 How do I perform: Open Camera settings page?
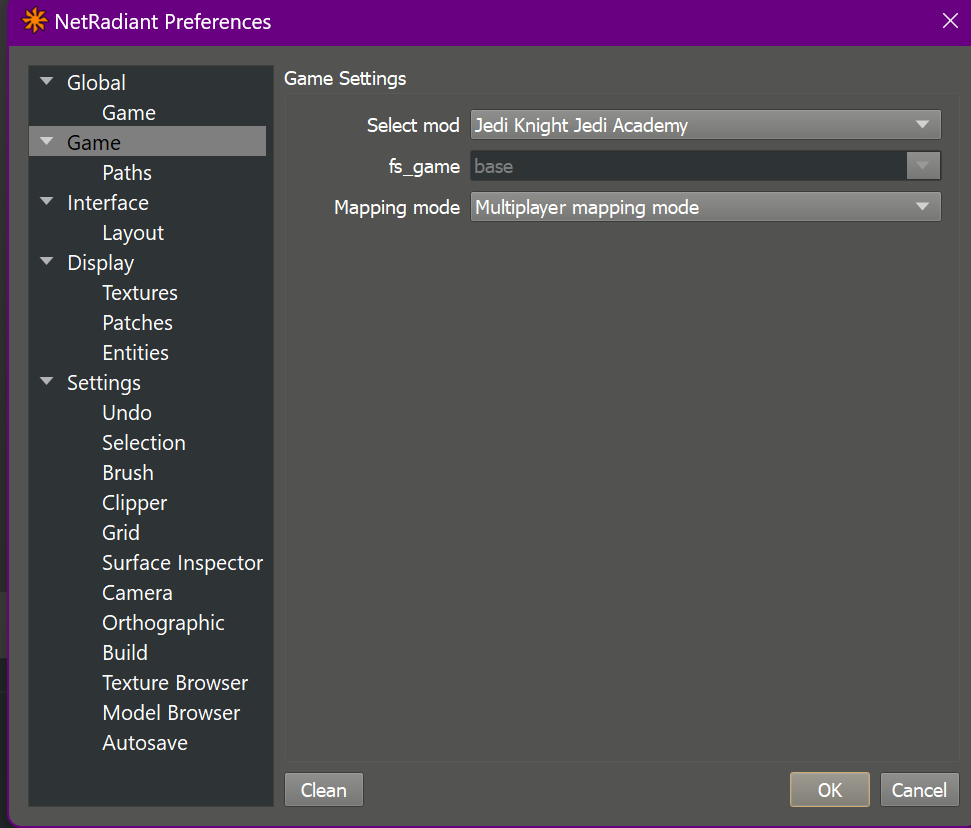pos(137,593)
